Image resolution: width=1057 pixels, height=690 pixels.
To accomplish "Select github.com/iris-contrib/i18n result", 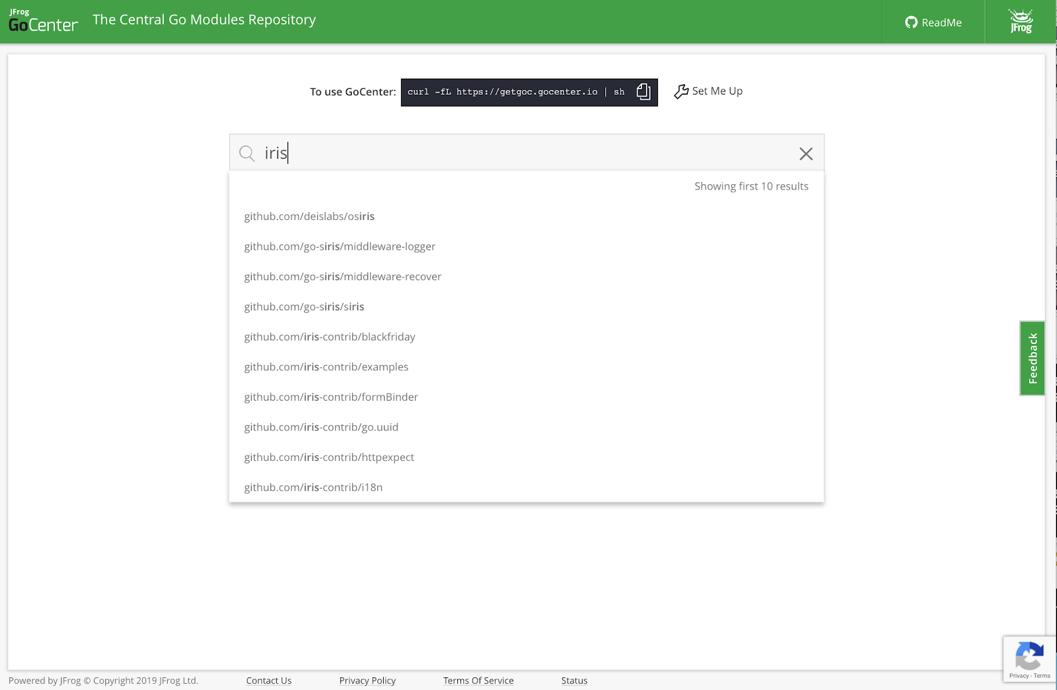I will click(526, 487).
